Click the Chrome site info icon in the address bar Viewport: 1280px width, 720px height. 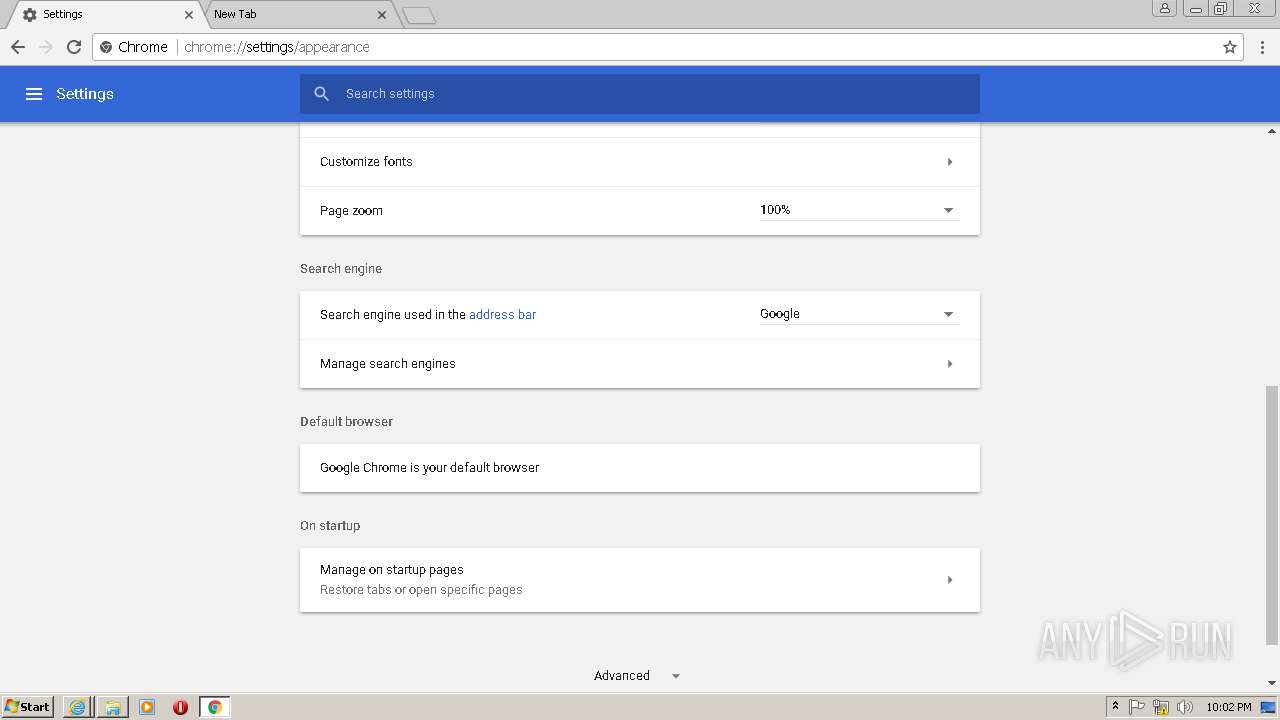coord(106,47)
